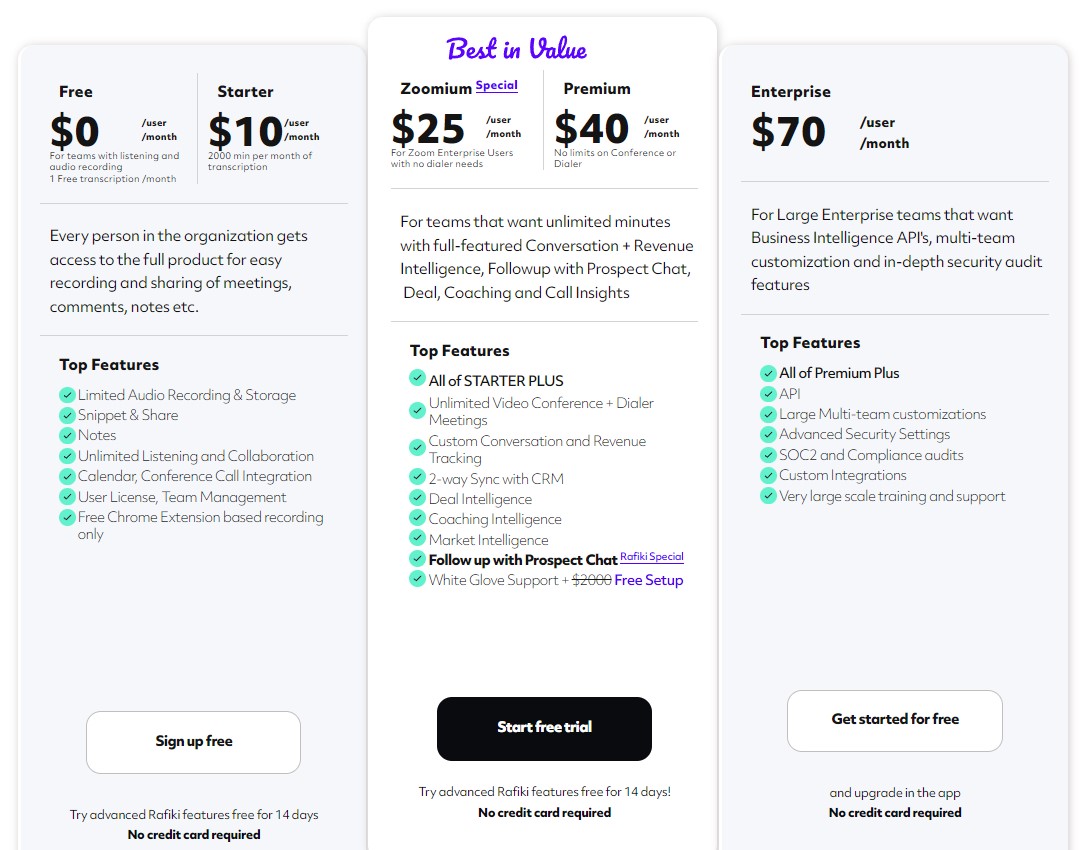Open the Rafiki Special link
1086x850 pixels.
tap(652, 556)
